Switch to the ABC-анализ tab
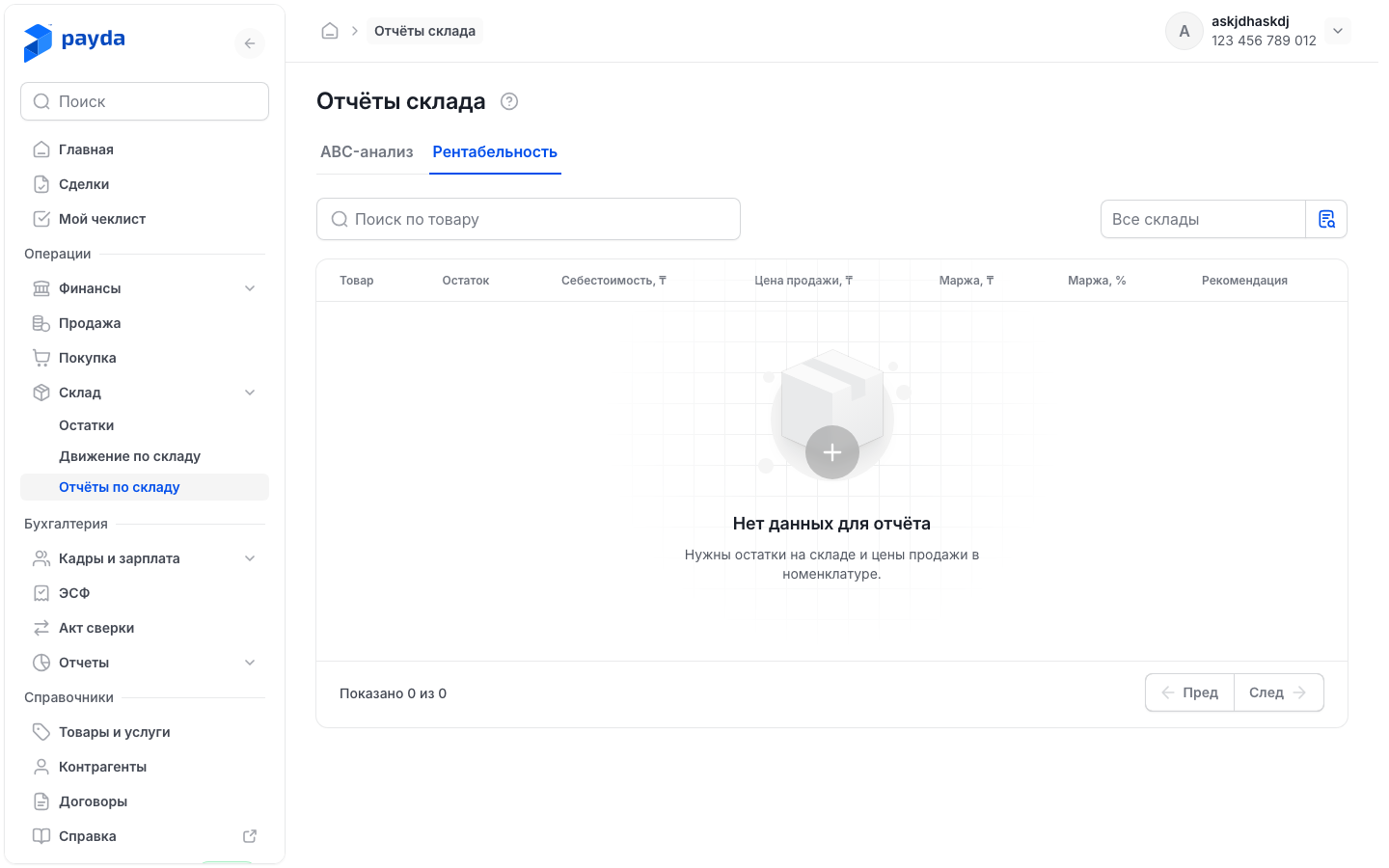Screen dimensions: 1389x868 pyautogui.click(x=367, y=152)
